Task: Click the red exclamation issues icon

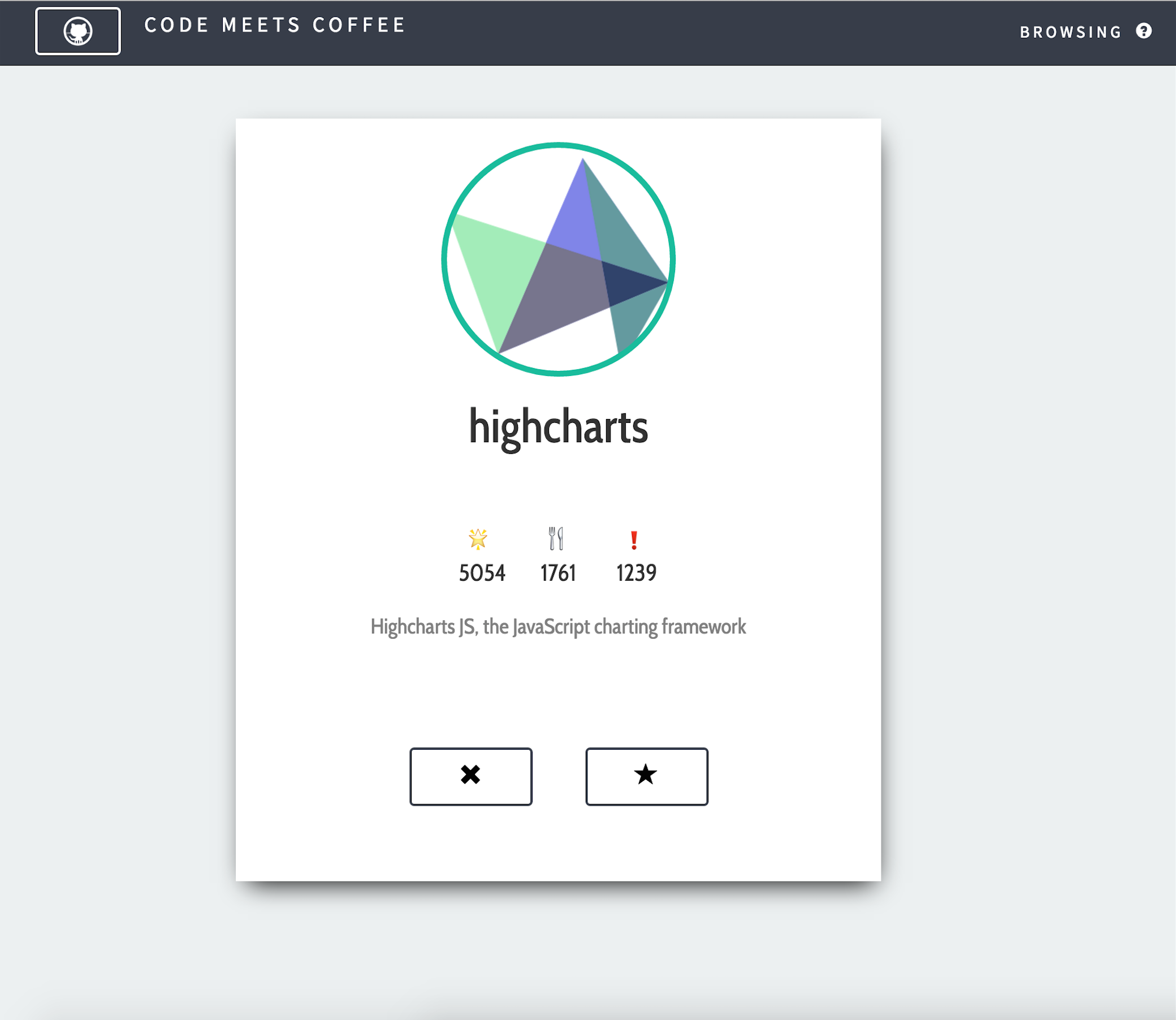Action: [634, 539]
